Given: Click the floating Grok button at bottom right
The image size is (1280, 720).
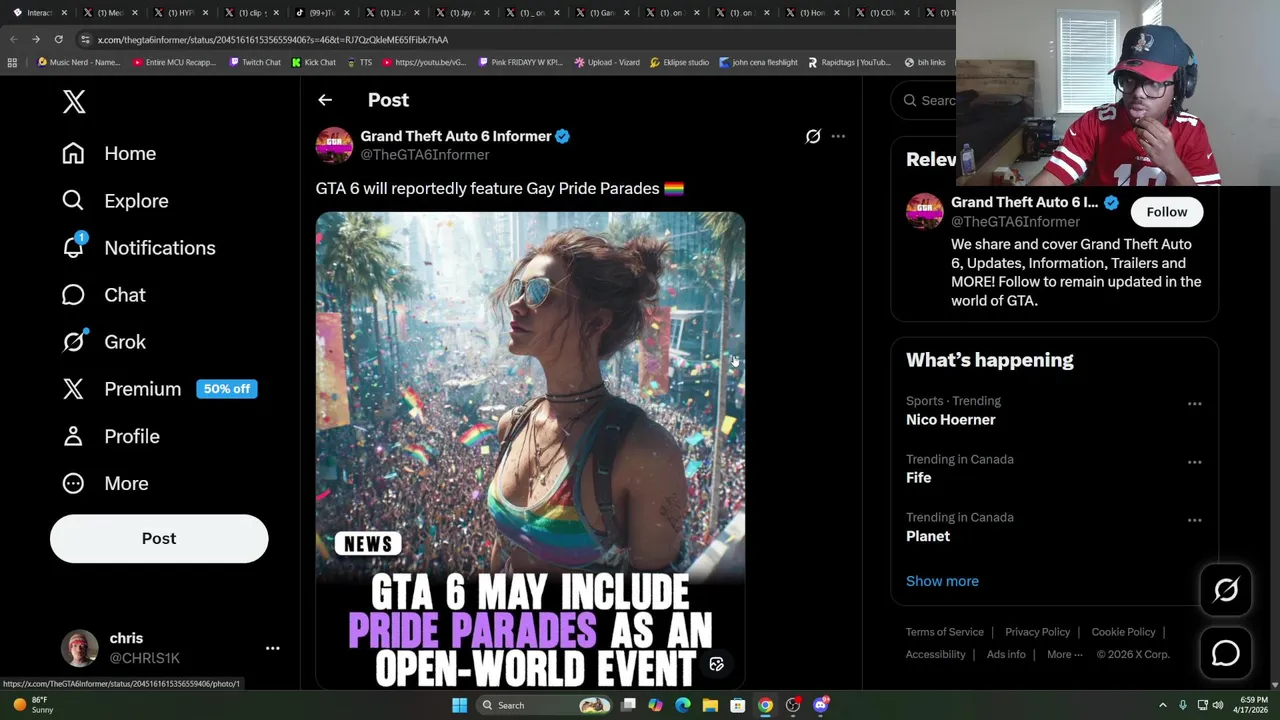Looking at the screenshot, I should pos(1226,590).
